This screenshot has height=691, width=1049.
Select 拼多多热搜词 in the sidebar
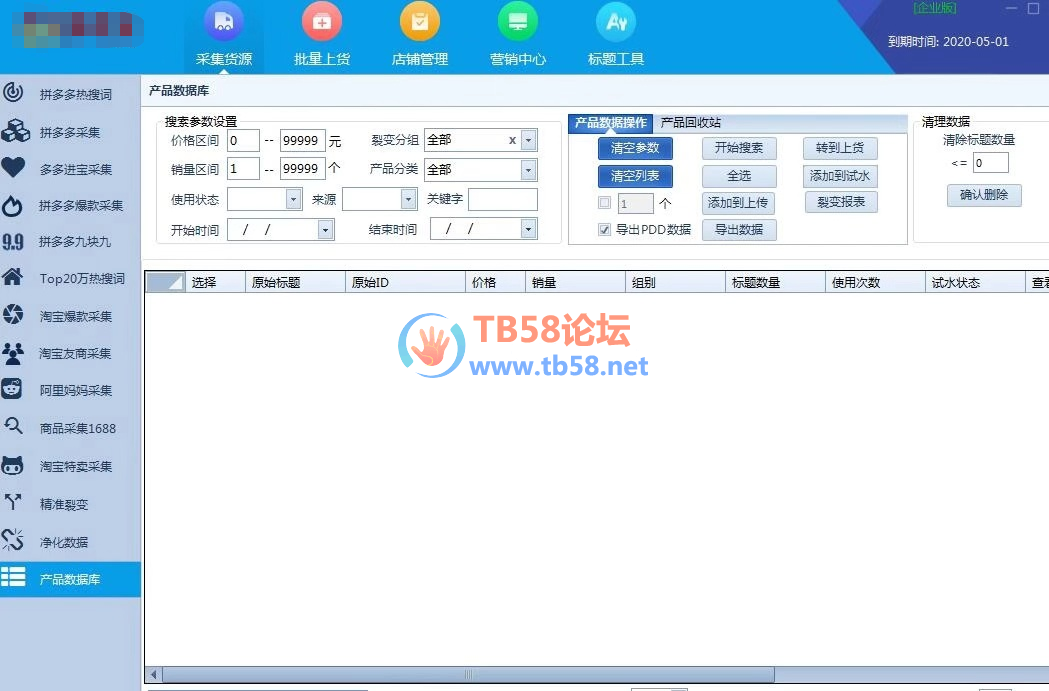[70, 94]
